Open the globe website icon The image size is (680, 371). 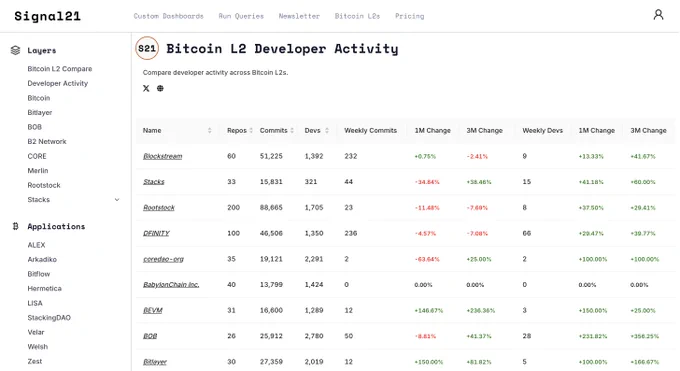(x=160, y=89)
